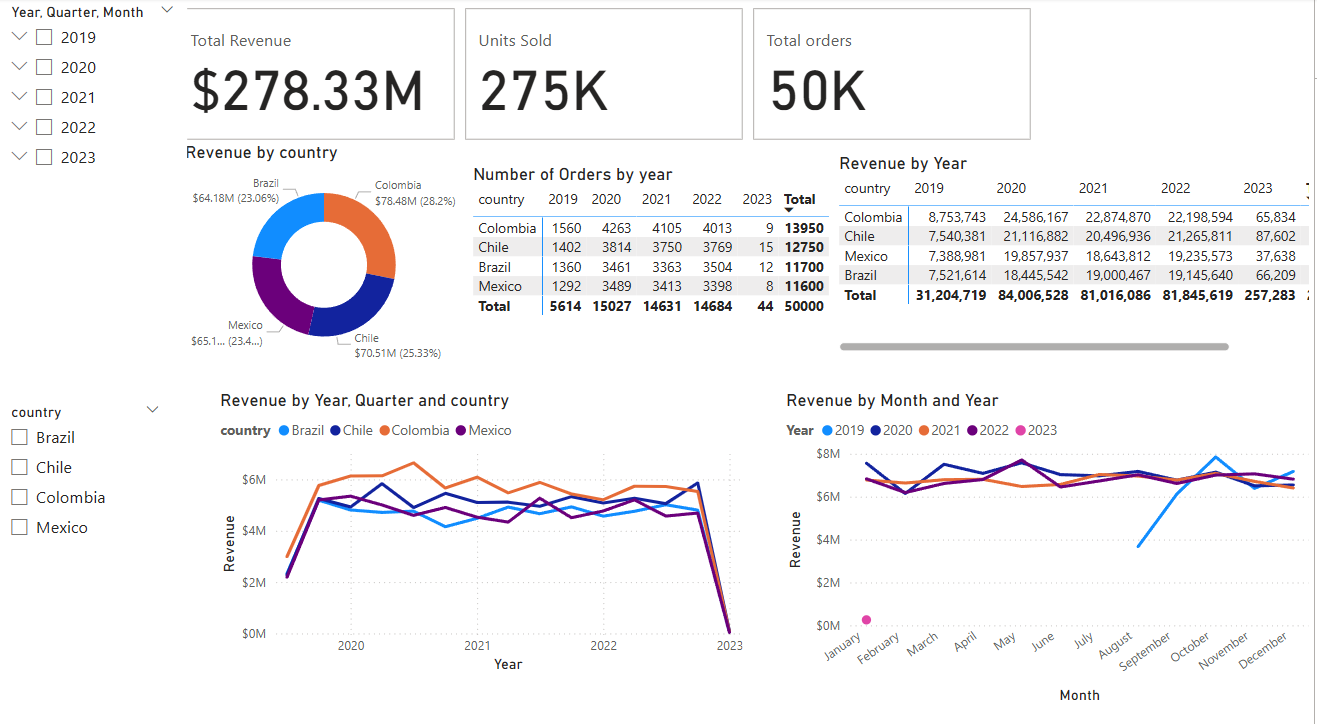Click the horizontal scrollbar under Revenue by Year

pyautogui.click(x=1035, y=346)
